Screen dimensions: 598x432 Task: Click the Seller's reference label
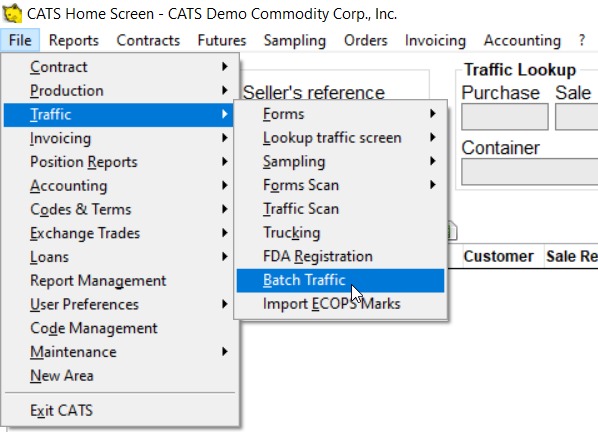pos(314,93)
